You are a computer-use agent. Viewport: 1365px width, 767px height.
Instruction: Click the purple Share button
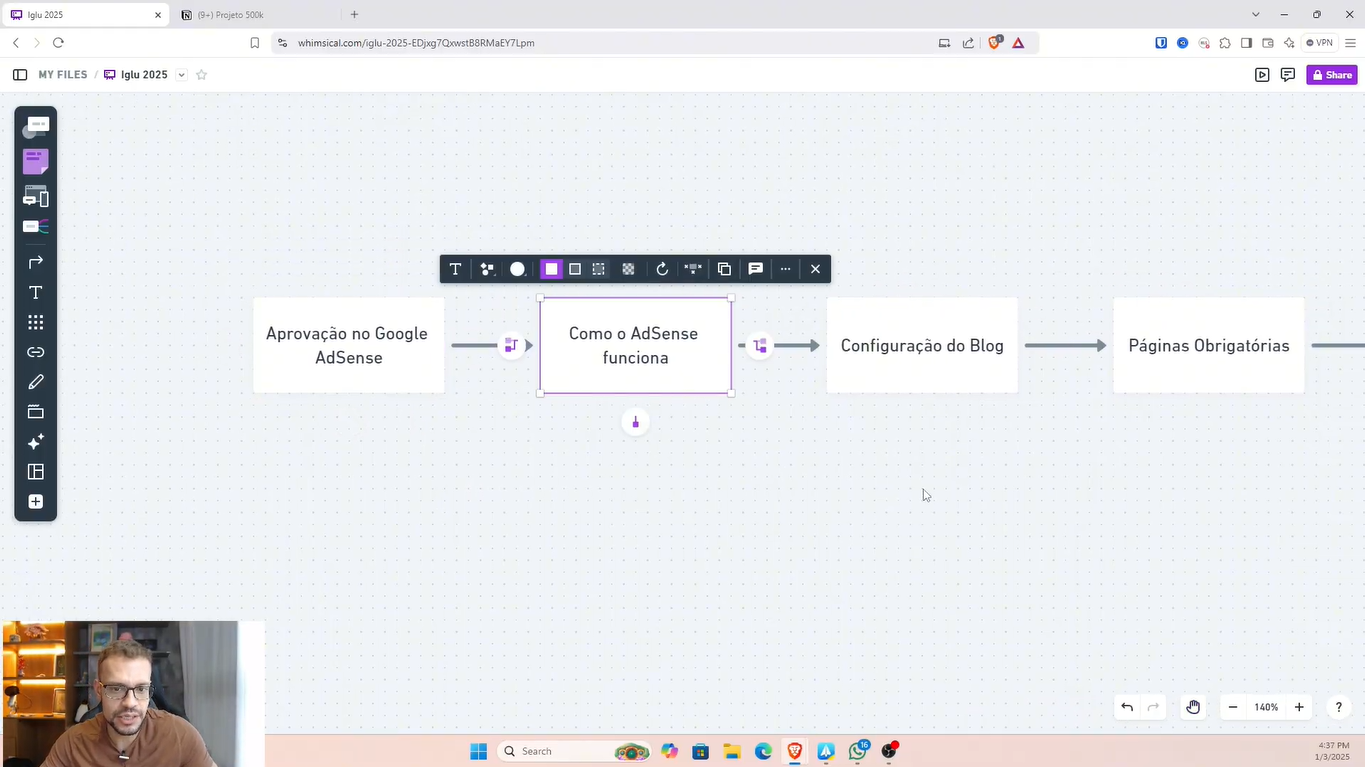click(1331, 75)
